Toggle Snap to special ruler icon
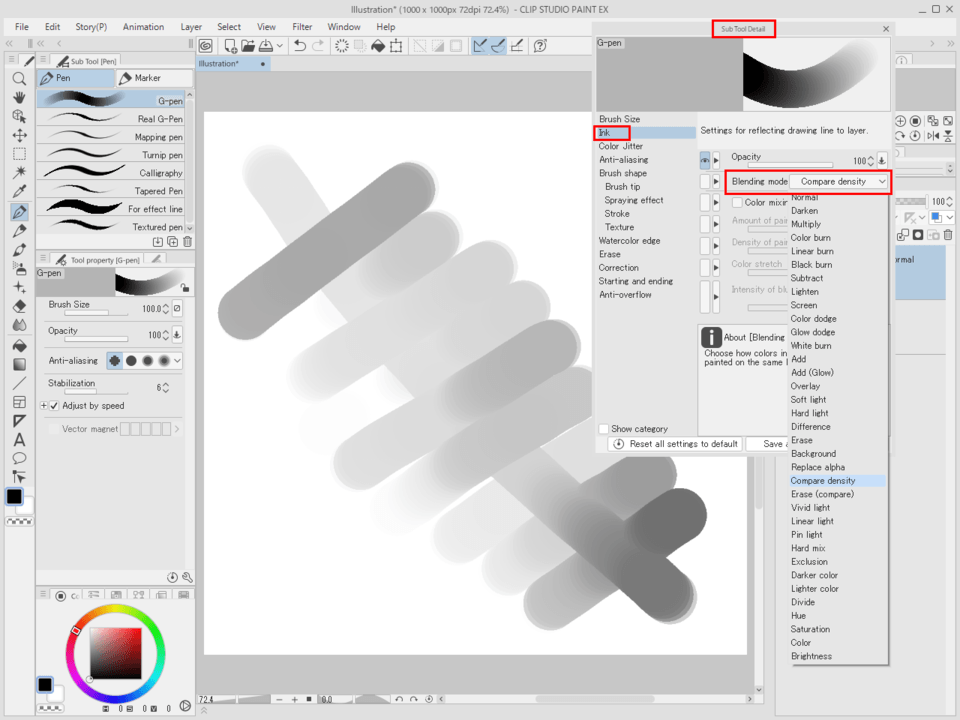 (498, 46)
